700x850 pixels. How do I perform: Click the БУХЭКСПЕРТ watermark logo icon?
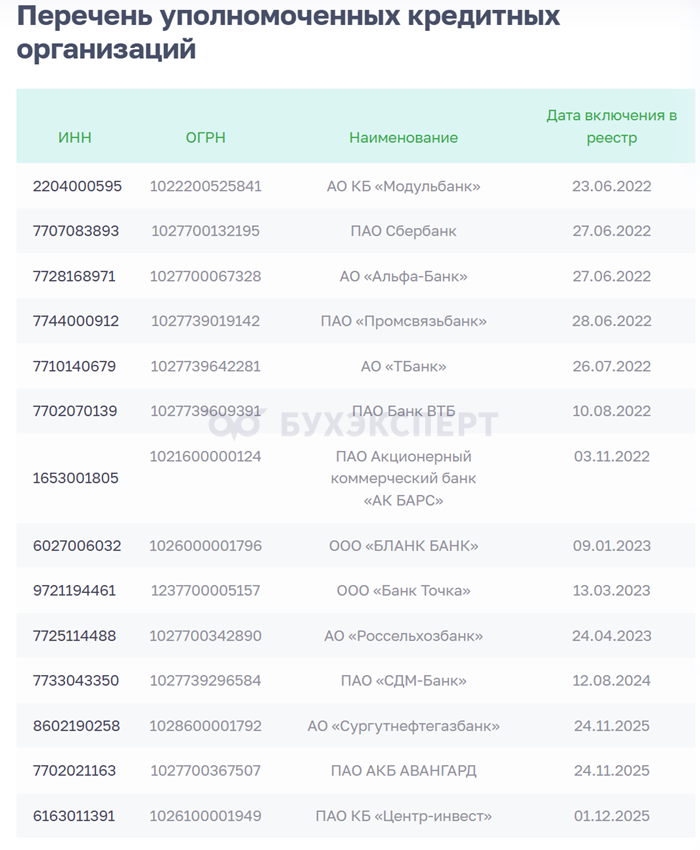point(232,424)
